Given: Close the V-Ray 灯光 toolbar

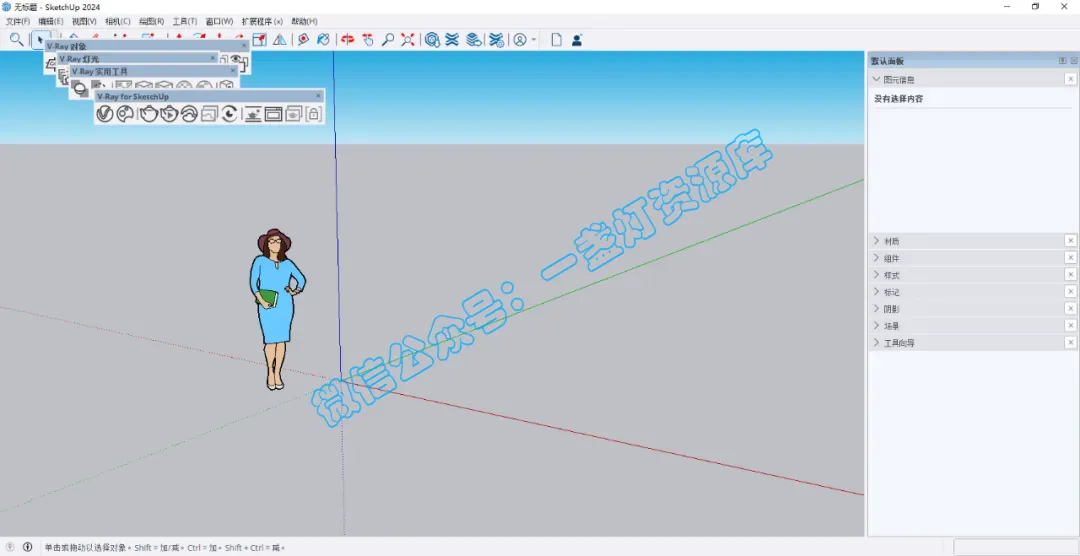Looking at the screenshot, I should (213, 58).
